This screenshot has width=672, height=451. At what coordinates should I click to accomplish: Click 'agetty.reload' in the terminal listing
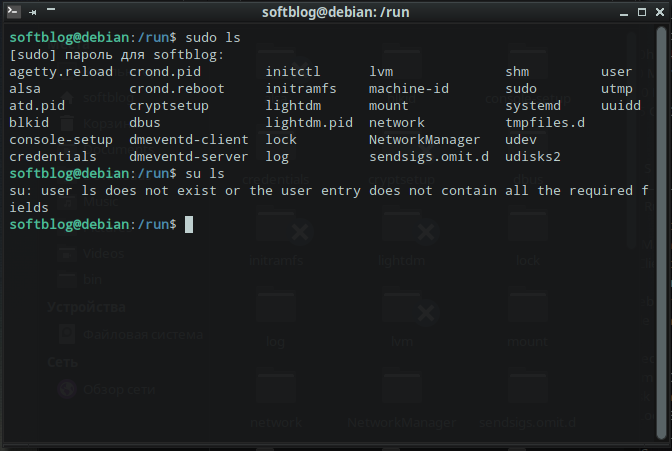61,72
